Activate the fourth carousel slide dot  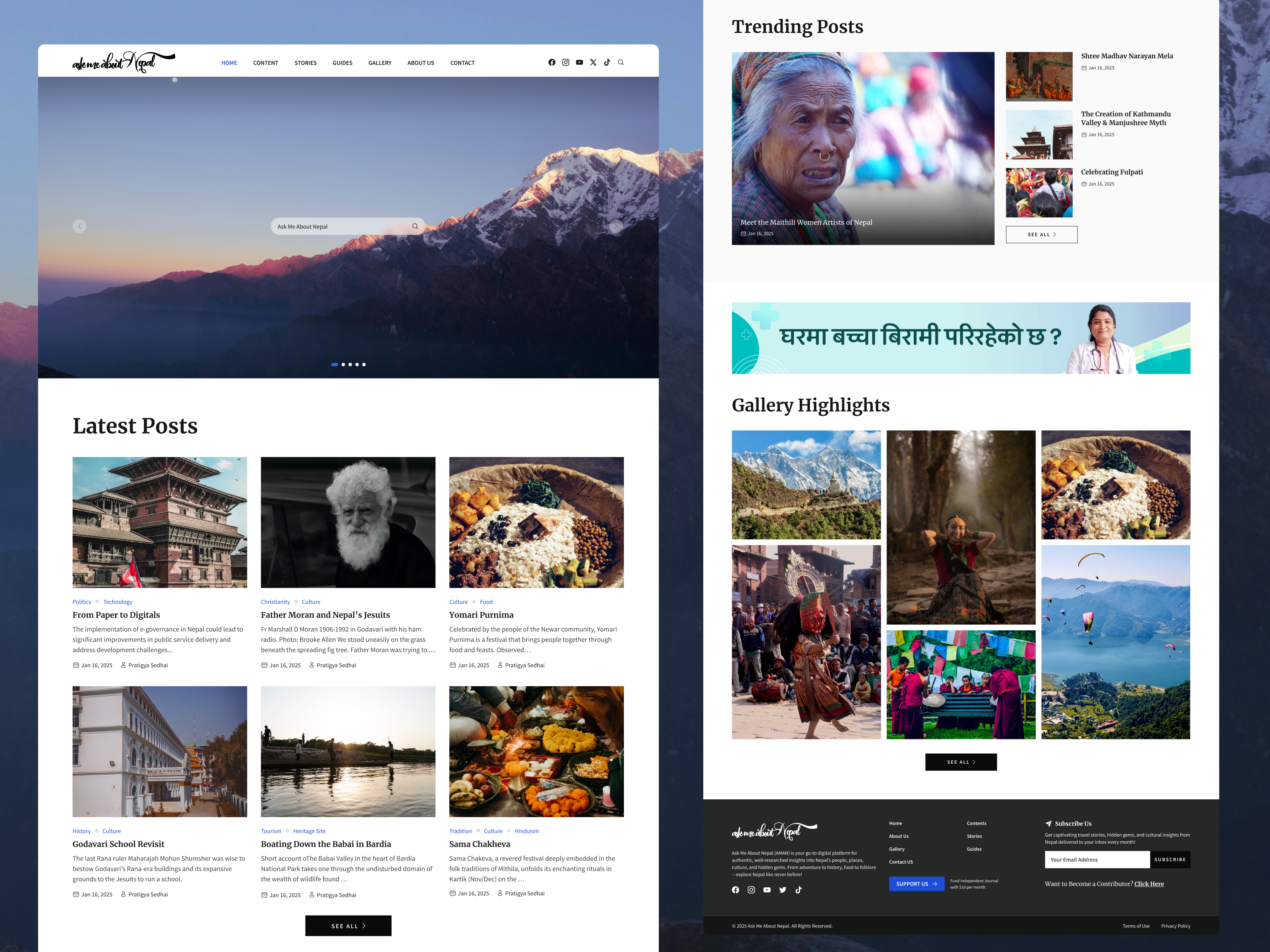357,365
